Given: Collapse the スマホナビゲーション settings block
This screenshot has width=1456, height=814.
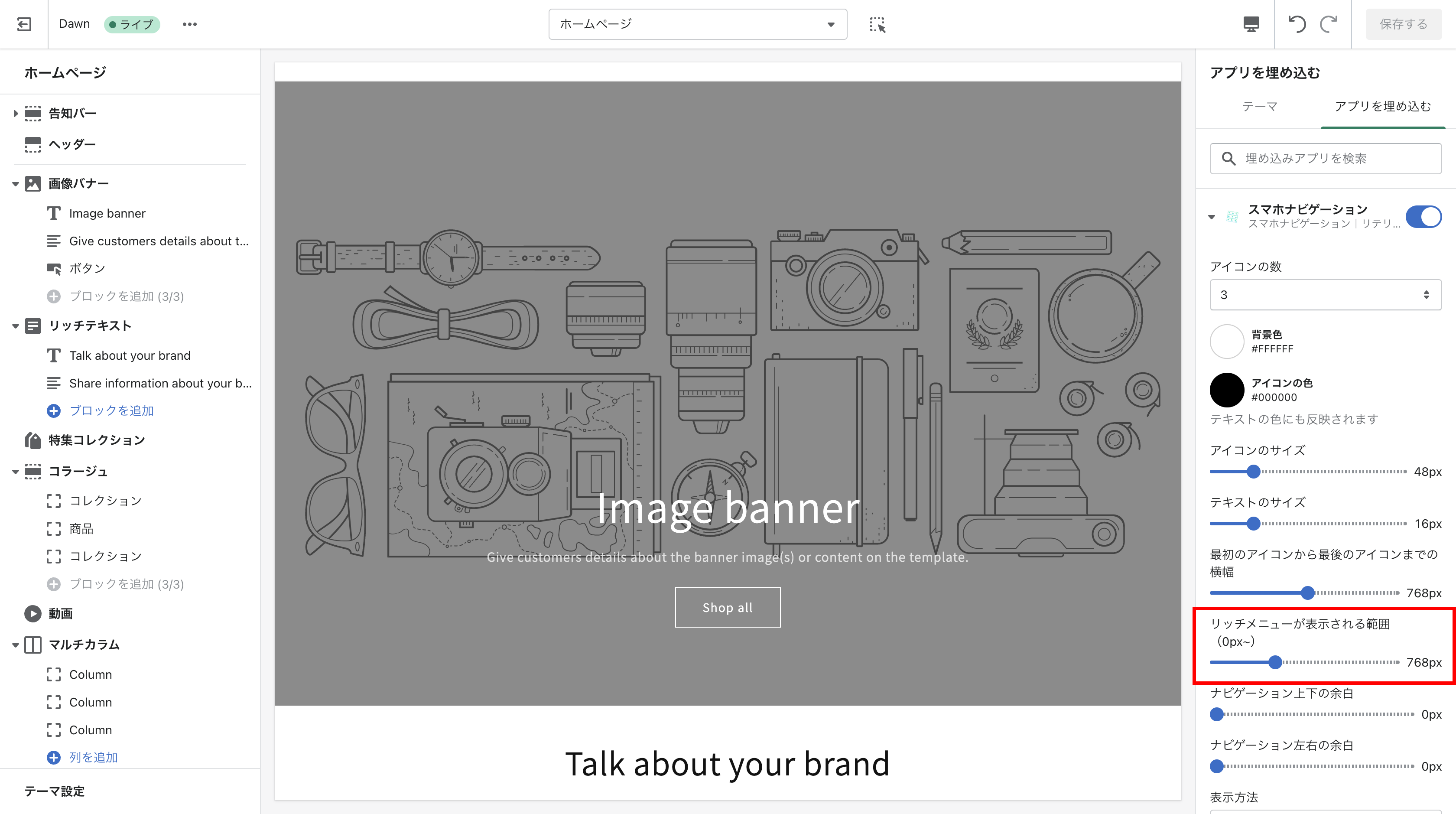Looking at the screenshot, I should tap(1211, 217).
